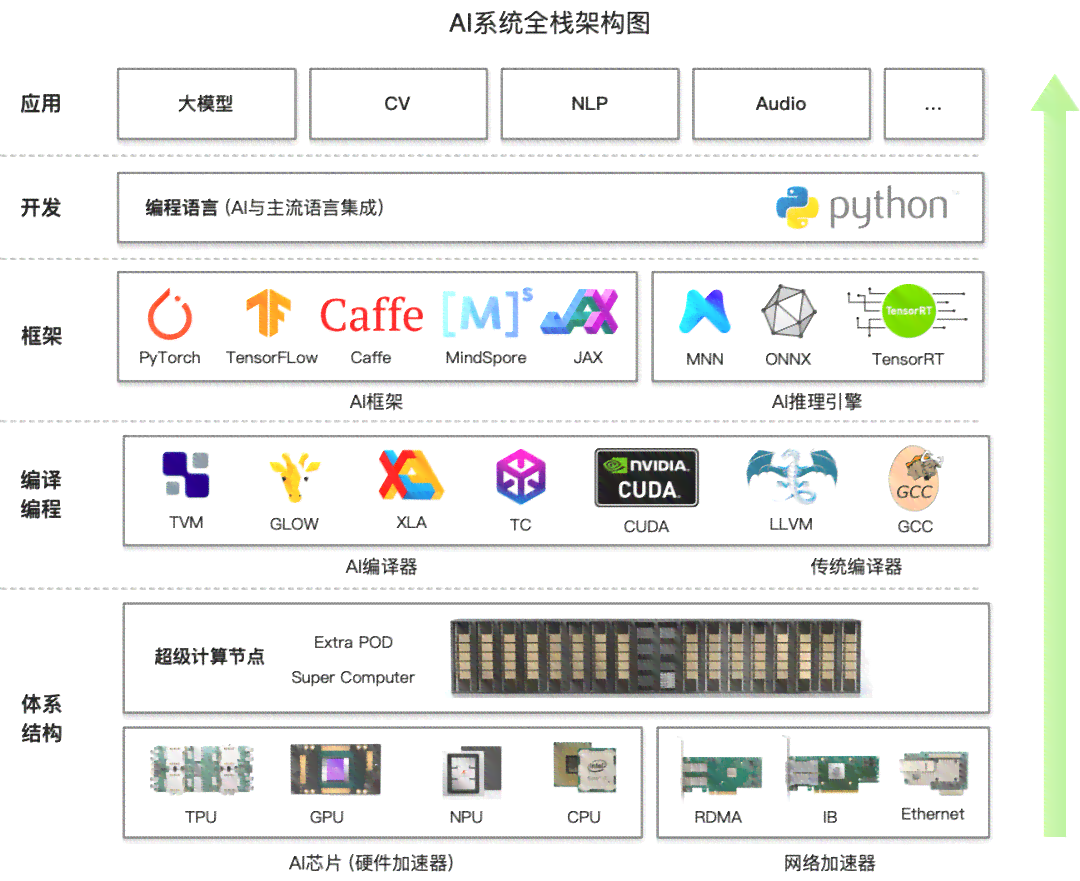This screenshot has height=881, width=1080.
Task: Click the Python logo
Action: pyautogui.click(x=797, y=207)
